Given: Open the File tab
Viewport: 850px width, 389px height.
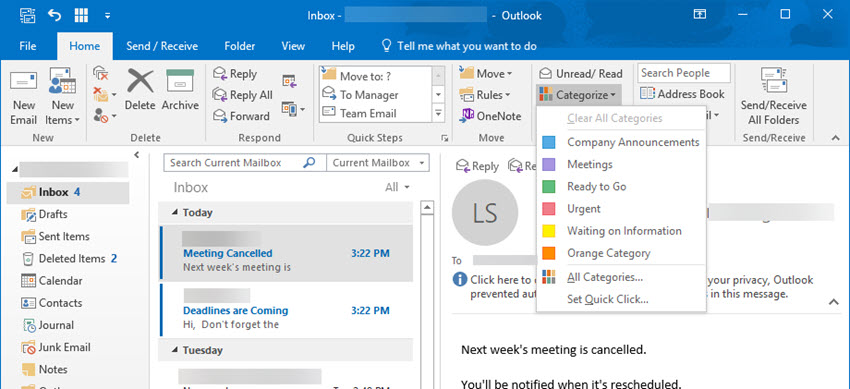Looking at the screenshot, I should (x=28, y=46).
